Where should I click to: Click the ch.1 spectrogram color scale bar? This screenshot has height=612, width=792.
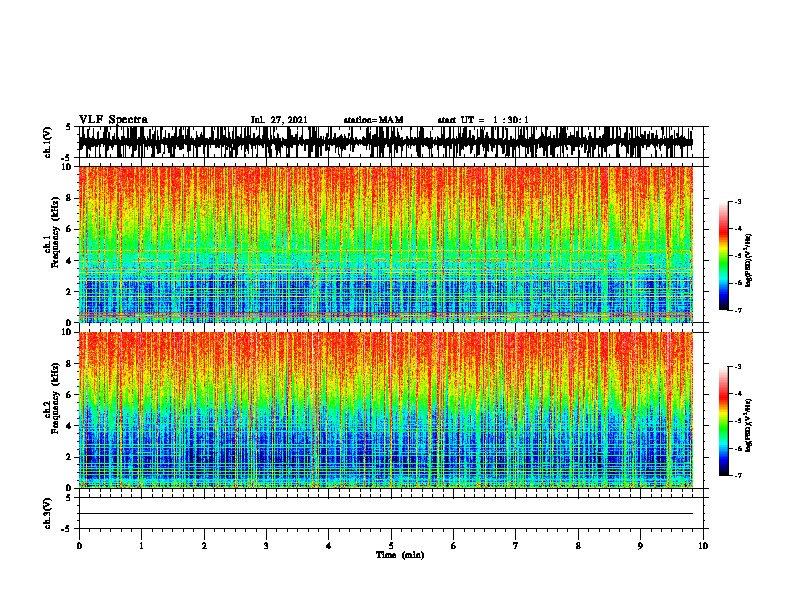[x=724, y=256]
